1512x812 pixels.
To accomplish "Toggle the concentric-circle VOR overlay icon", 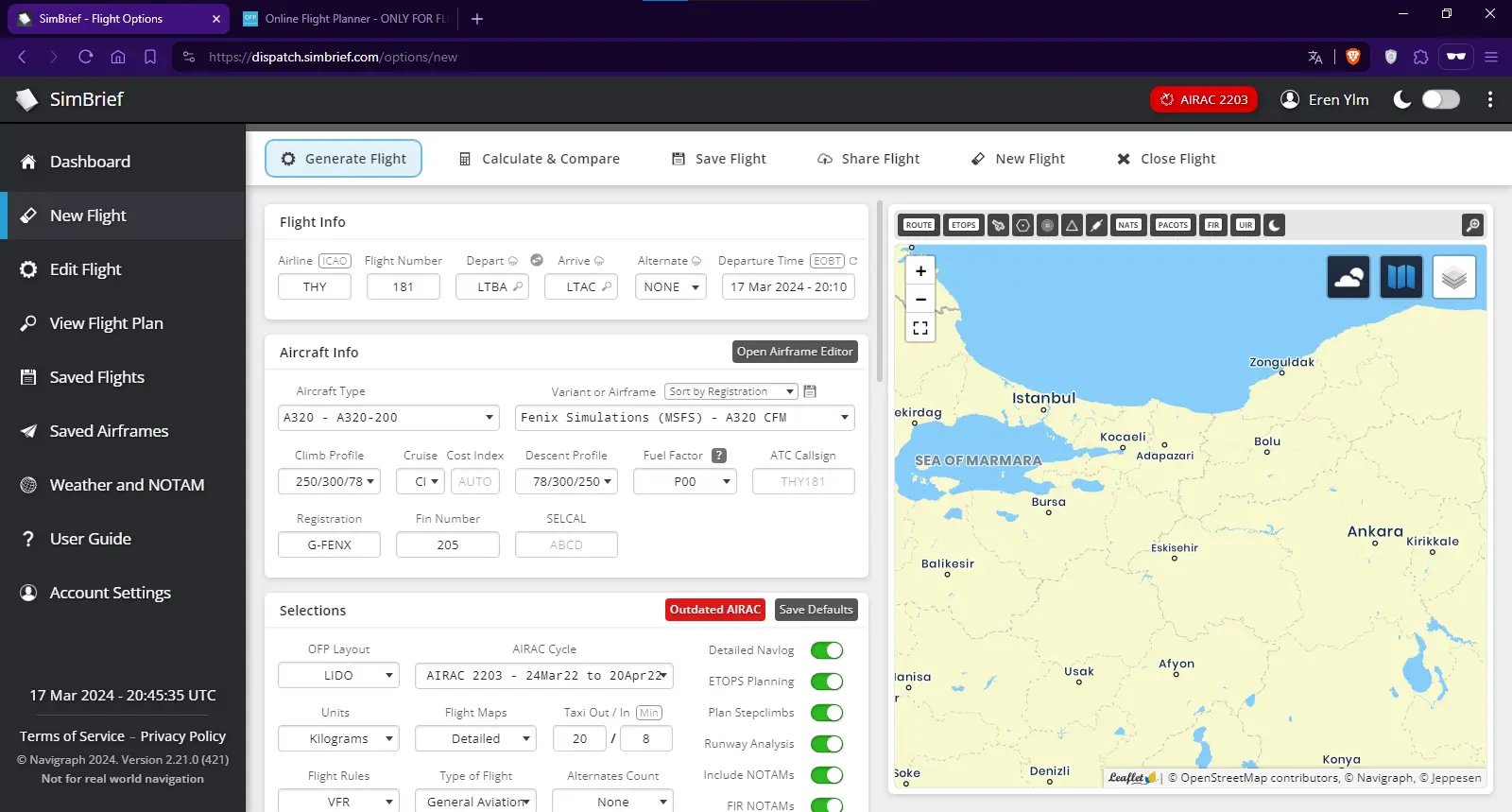I will point(1047,225).
